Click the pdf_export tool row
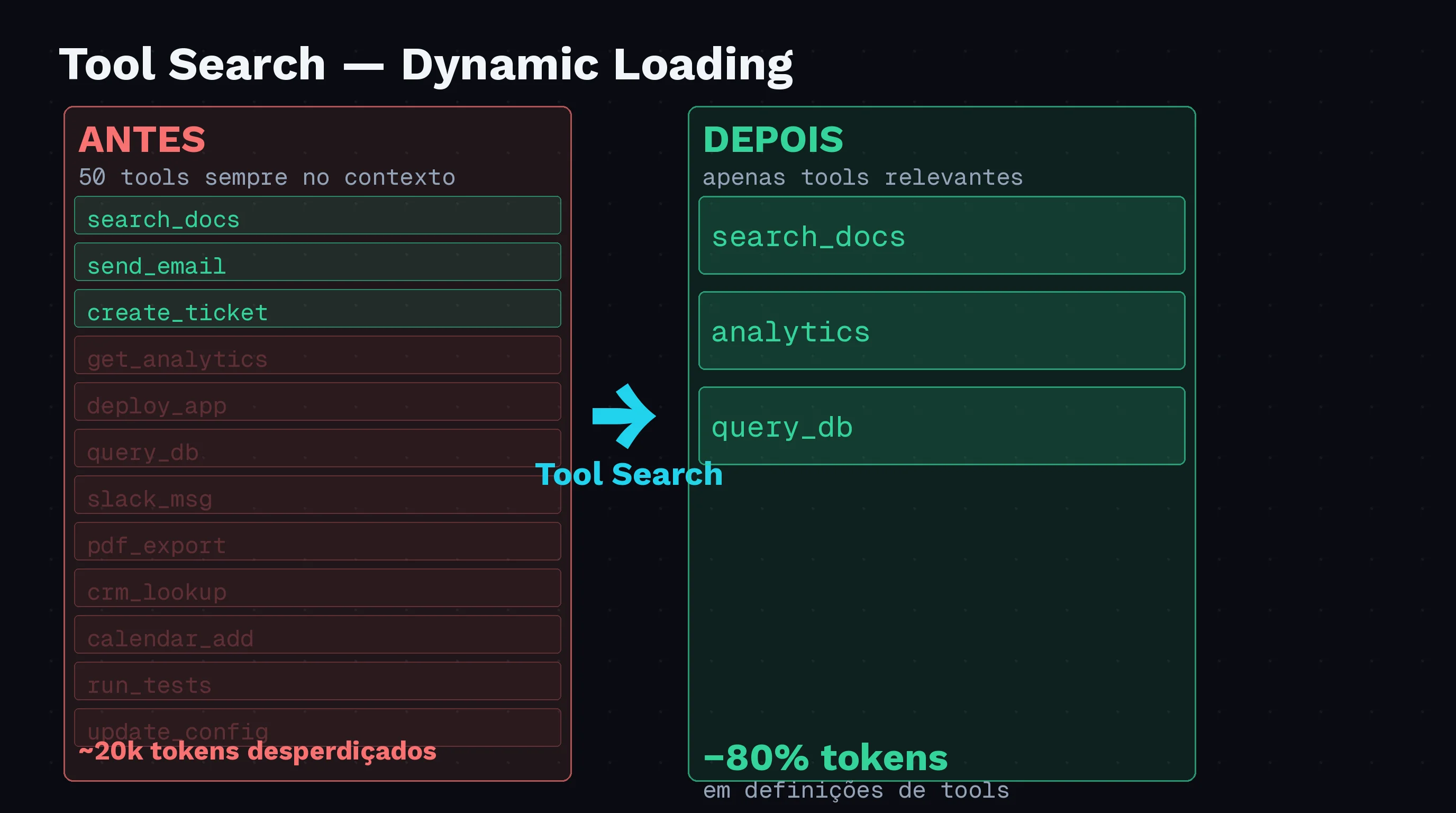This screenshot has width=1456, height=813. pyautogui.click(x=317, y=541)
